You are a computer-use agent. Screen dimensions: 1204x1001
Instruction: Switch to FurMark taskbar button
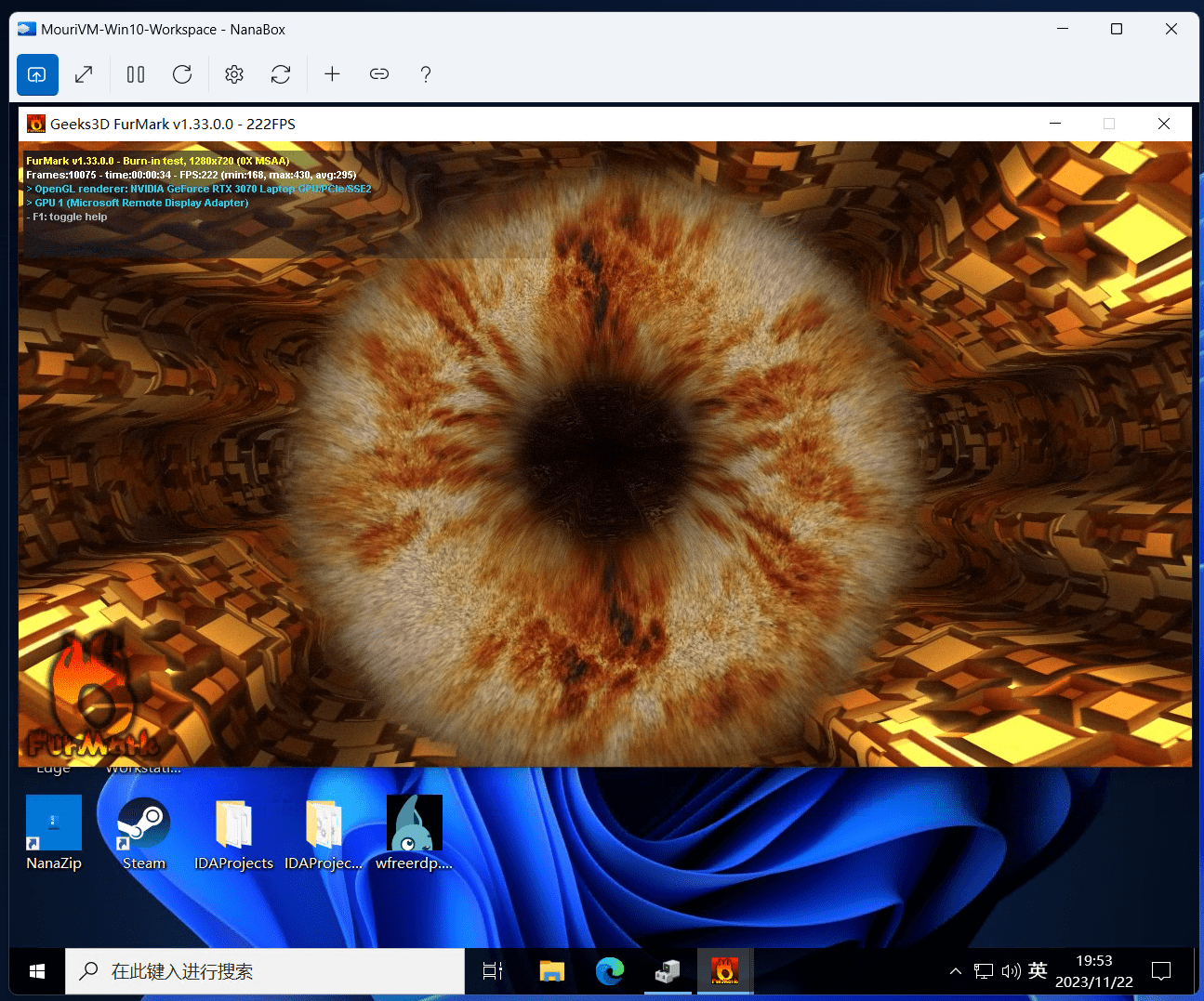(725, 971)
